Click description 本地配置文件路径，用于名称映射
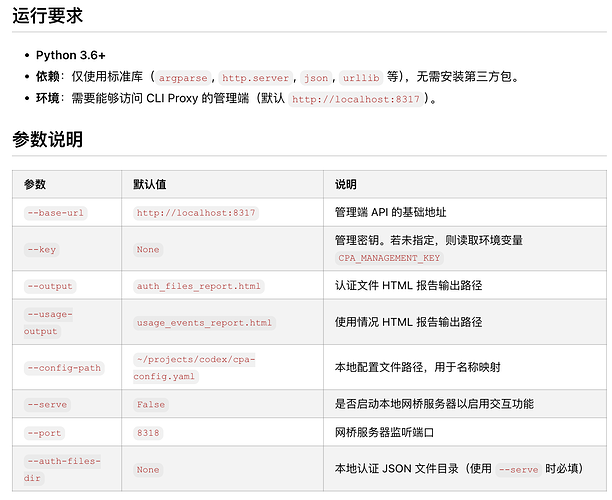The width and height of the screenshot is (612, 500). pos(418,367)
